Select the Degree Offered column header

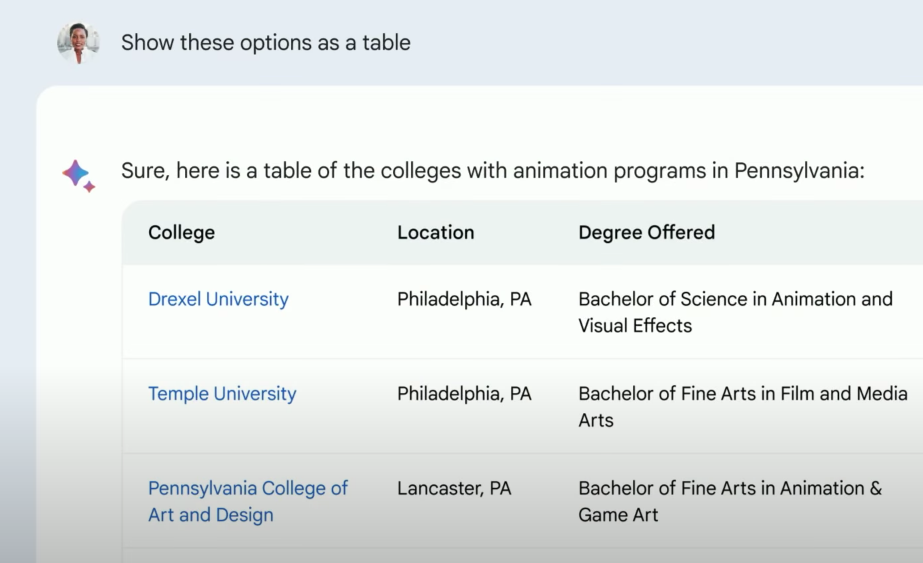pos(646,233)
